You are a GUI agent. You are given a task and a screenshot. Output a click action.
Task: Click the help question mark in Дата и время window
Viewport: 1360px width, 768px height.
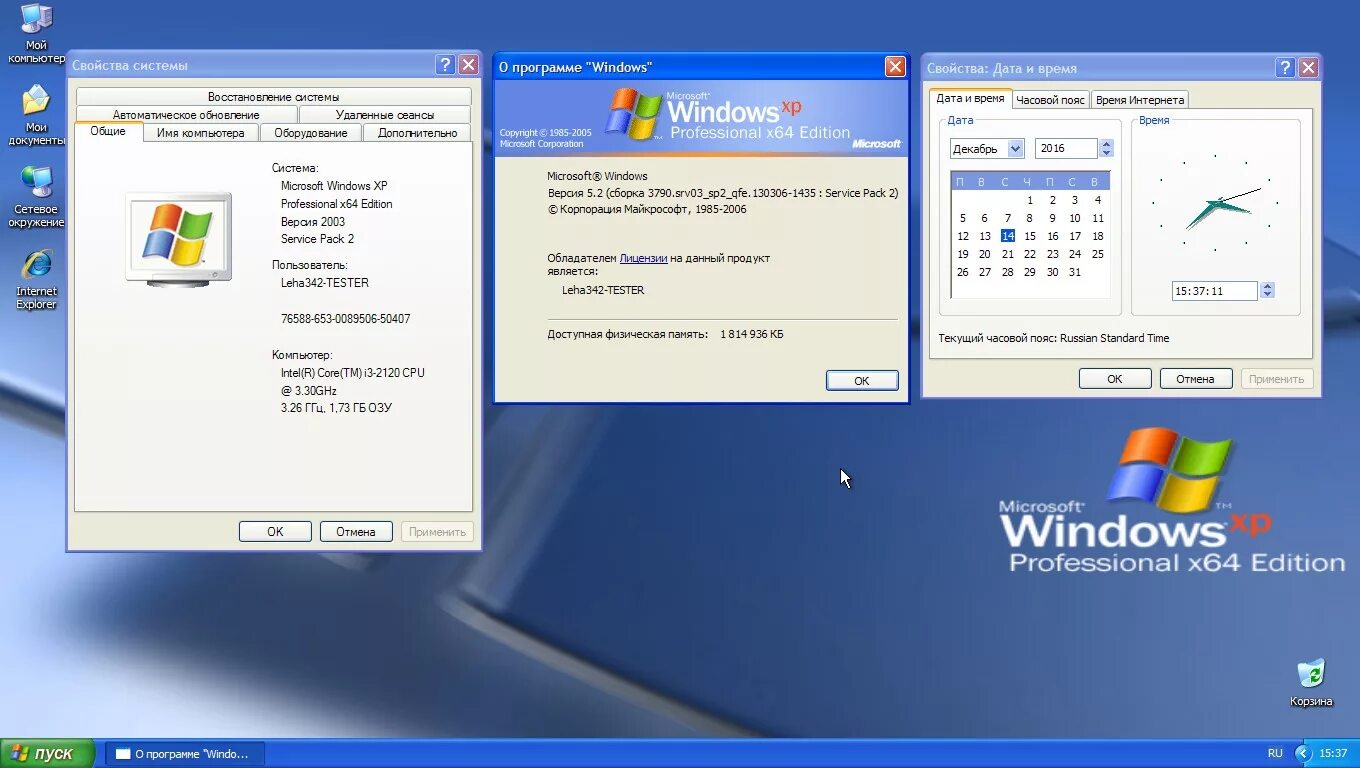1286,68
